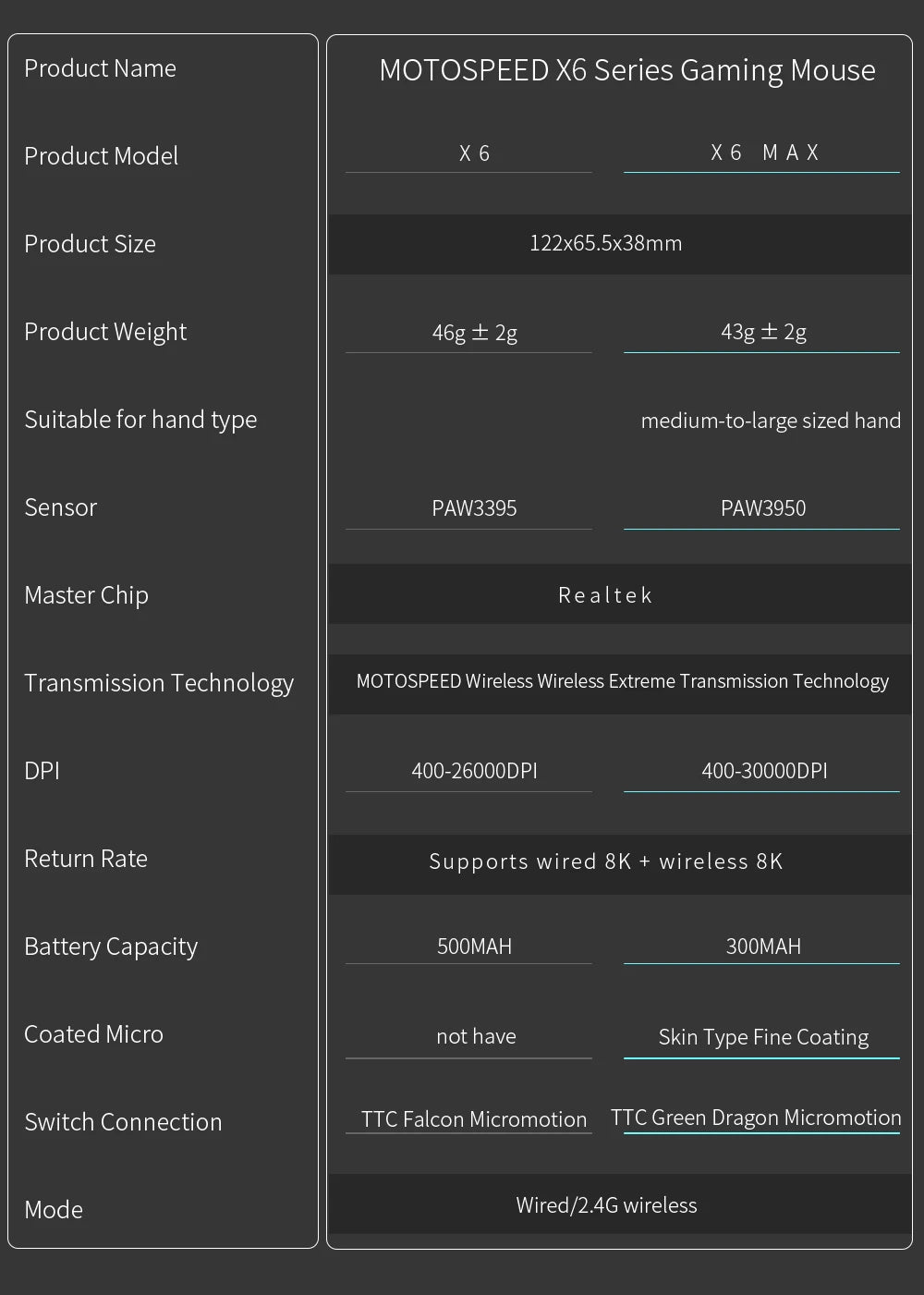Image resolution: width=924 pixels, height=1295 pixels.
Task: Select the 'not have' coating value
Action: pos(476,1036)
